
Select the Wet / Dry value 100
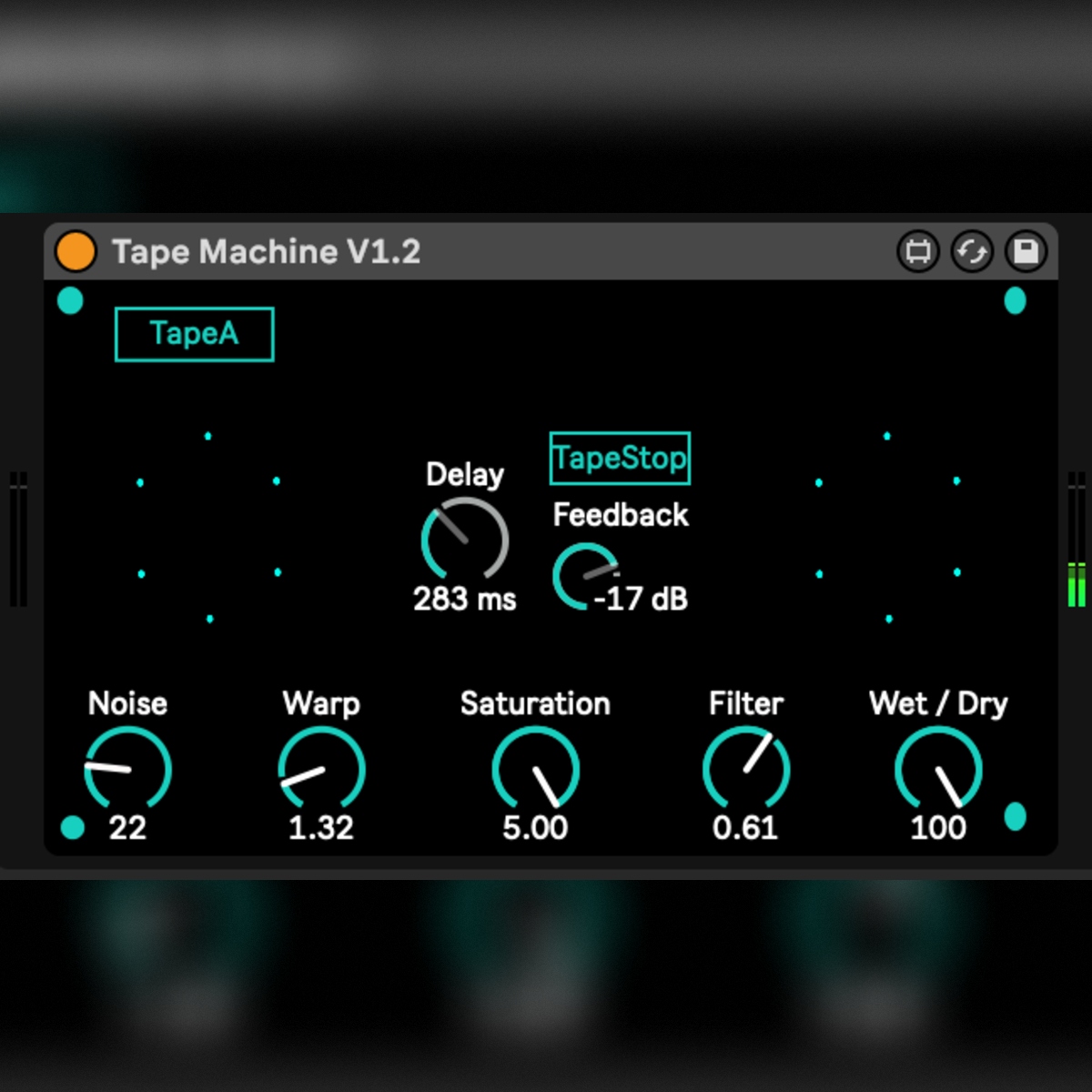938,828
